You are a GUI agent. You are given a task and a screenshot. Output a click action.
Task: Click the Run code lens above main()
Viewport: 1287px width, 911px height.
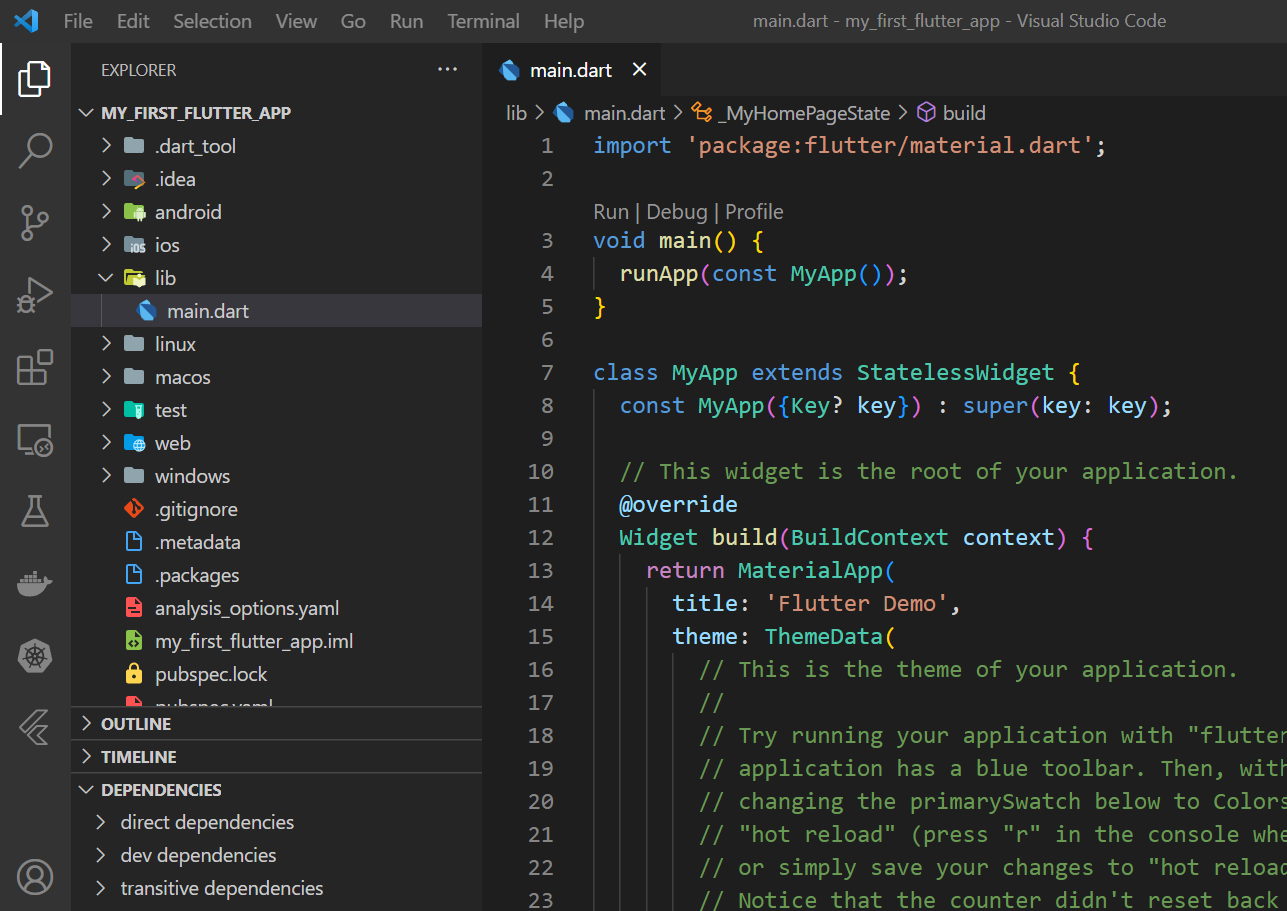[611, 212]
